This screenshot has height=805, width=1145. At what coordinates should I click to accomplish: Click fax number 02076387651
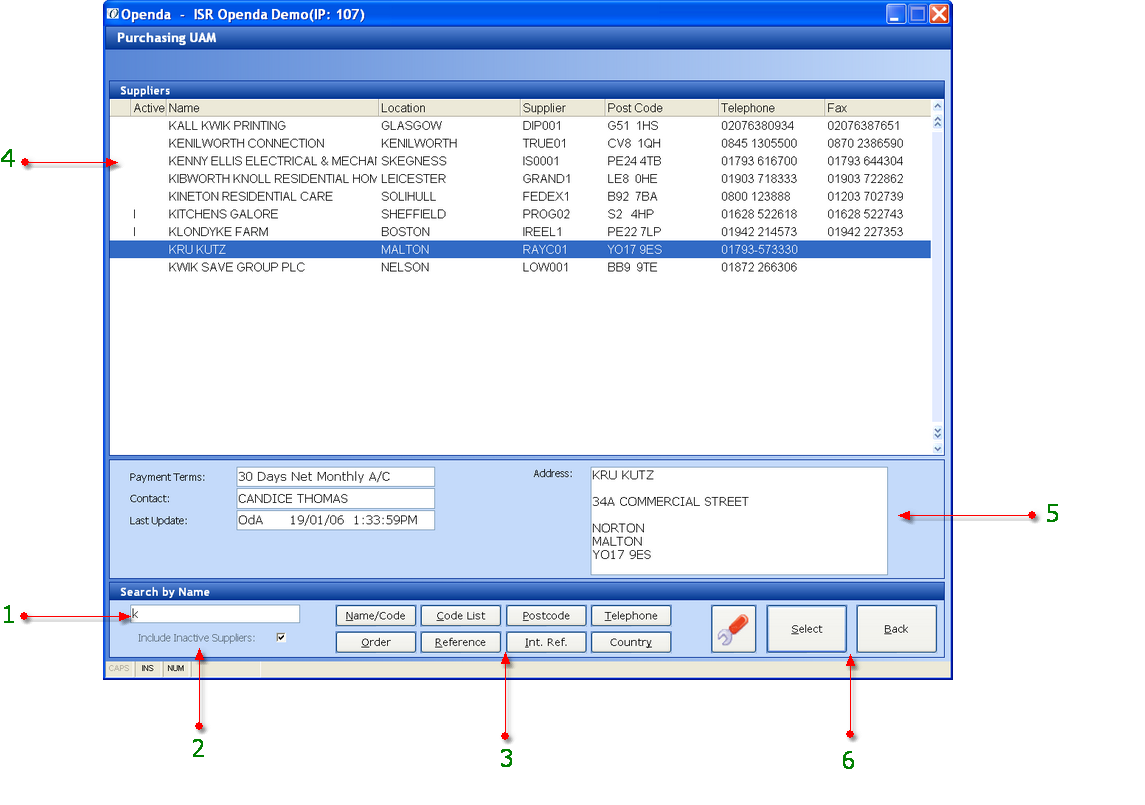tap(863, 126)
